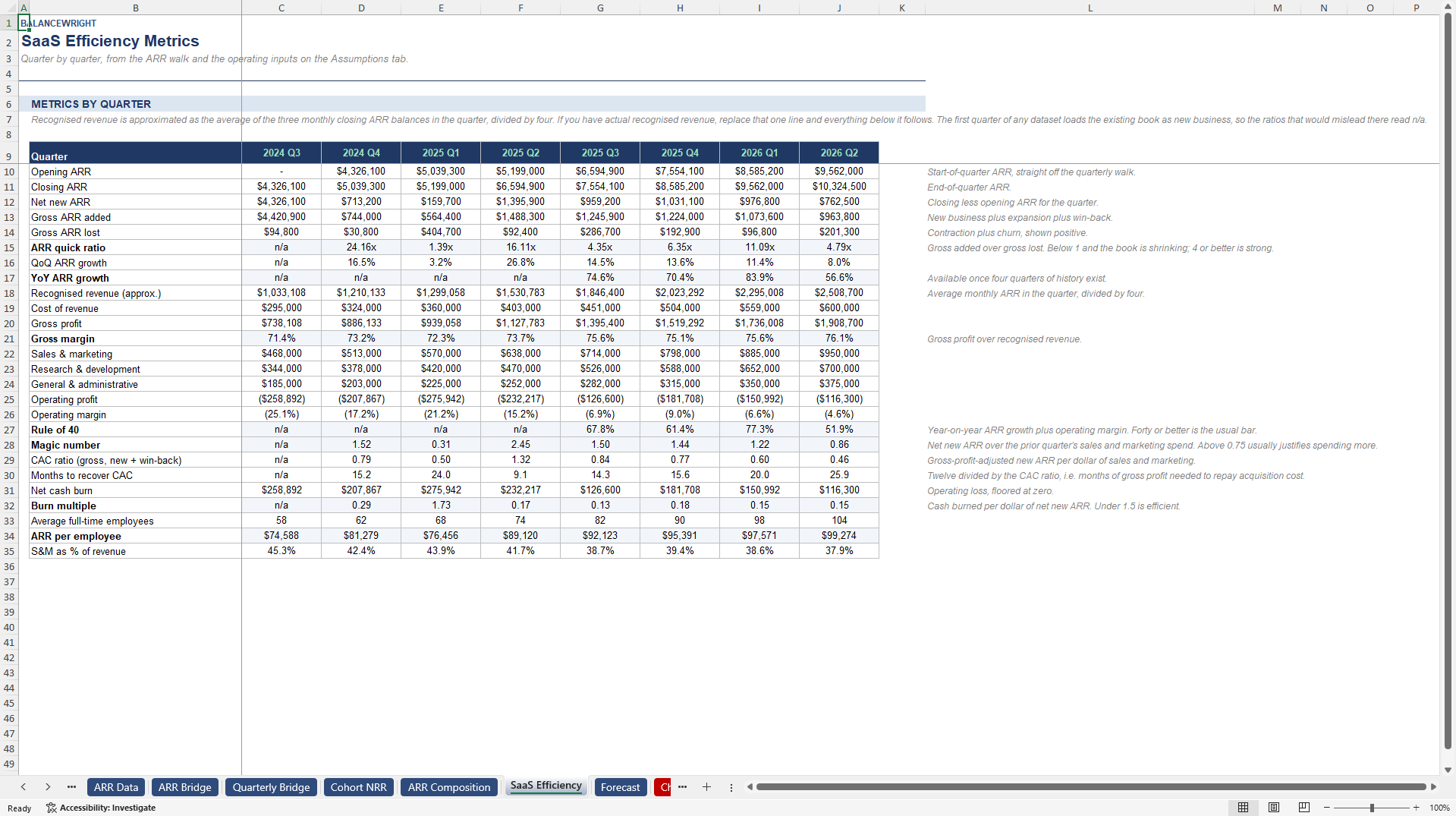Select the METRICS BY QUARTER heading
The width and height of the screenshot is (1456, 816).
click(91, 104)
